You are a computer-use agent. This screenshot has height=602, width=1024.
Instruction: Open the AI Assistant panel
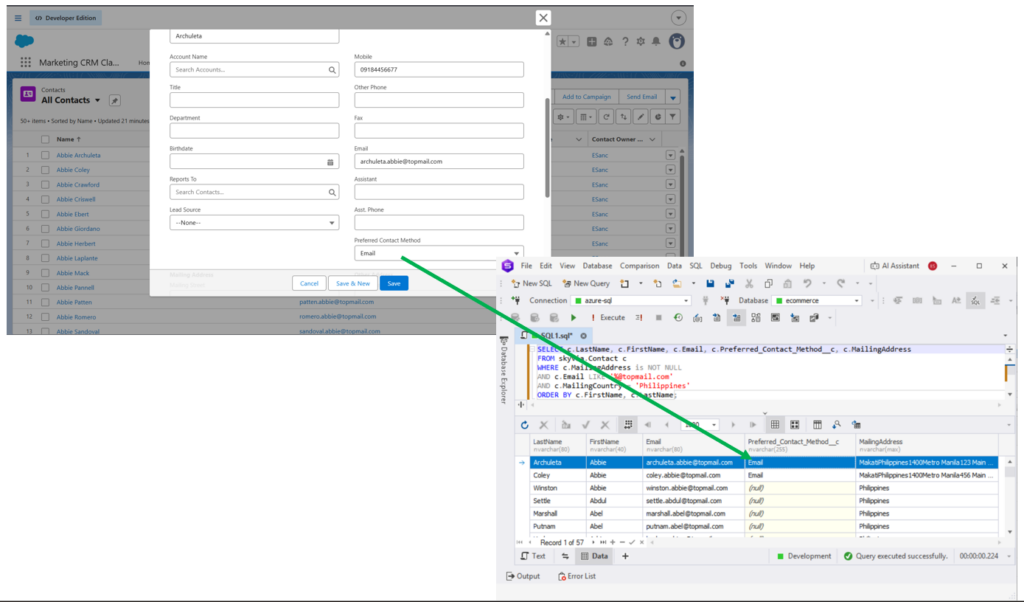pyautogui.click(x=897, y=266)
